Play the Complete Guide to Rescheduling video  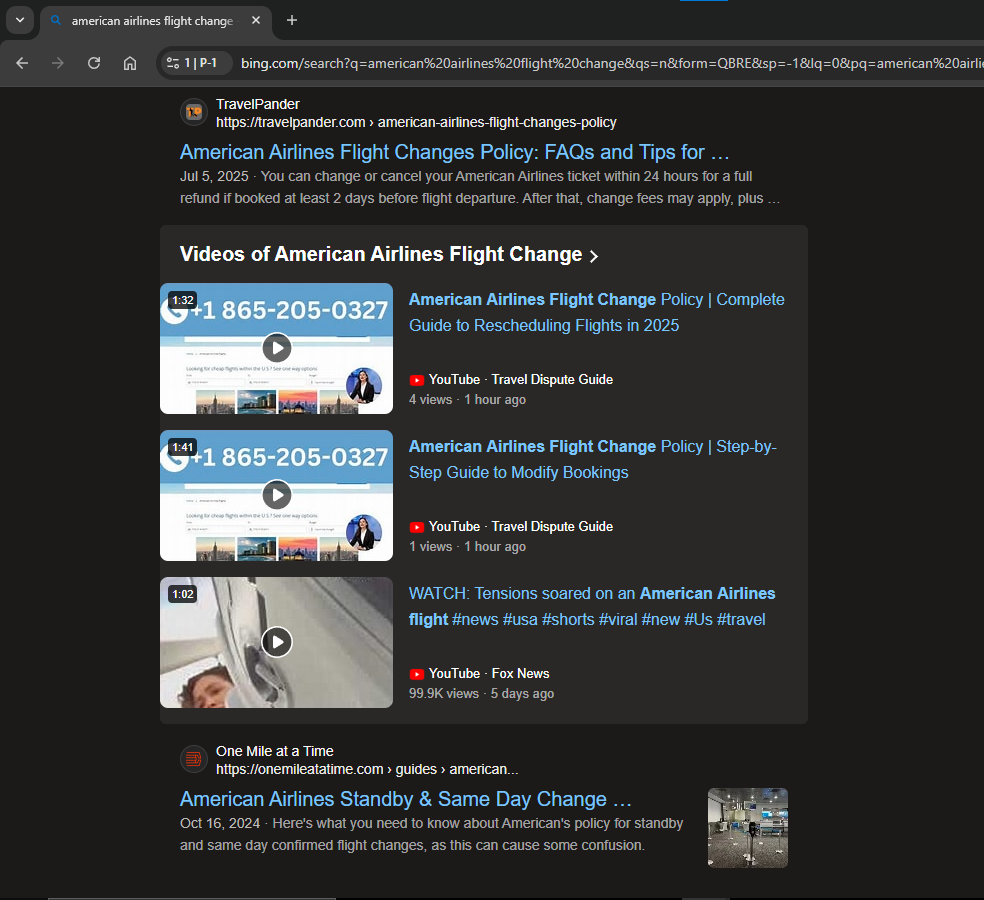pyautogui.click(x=277, y=348)
